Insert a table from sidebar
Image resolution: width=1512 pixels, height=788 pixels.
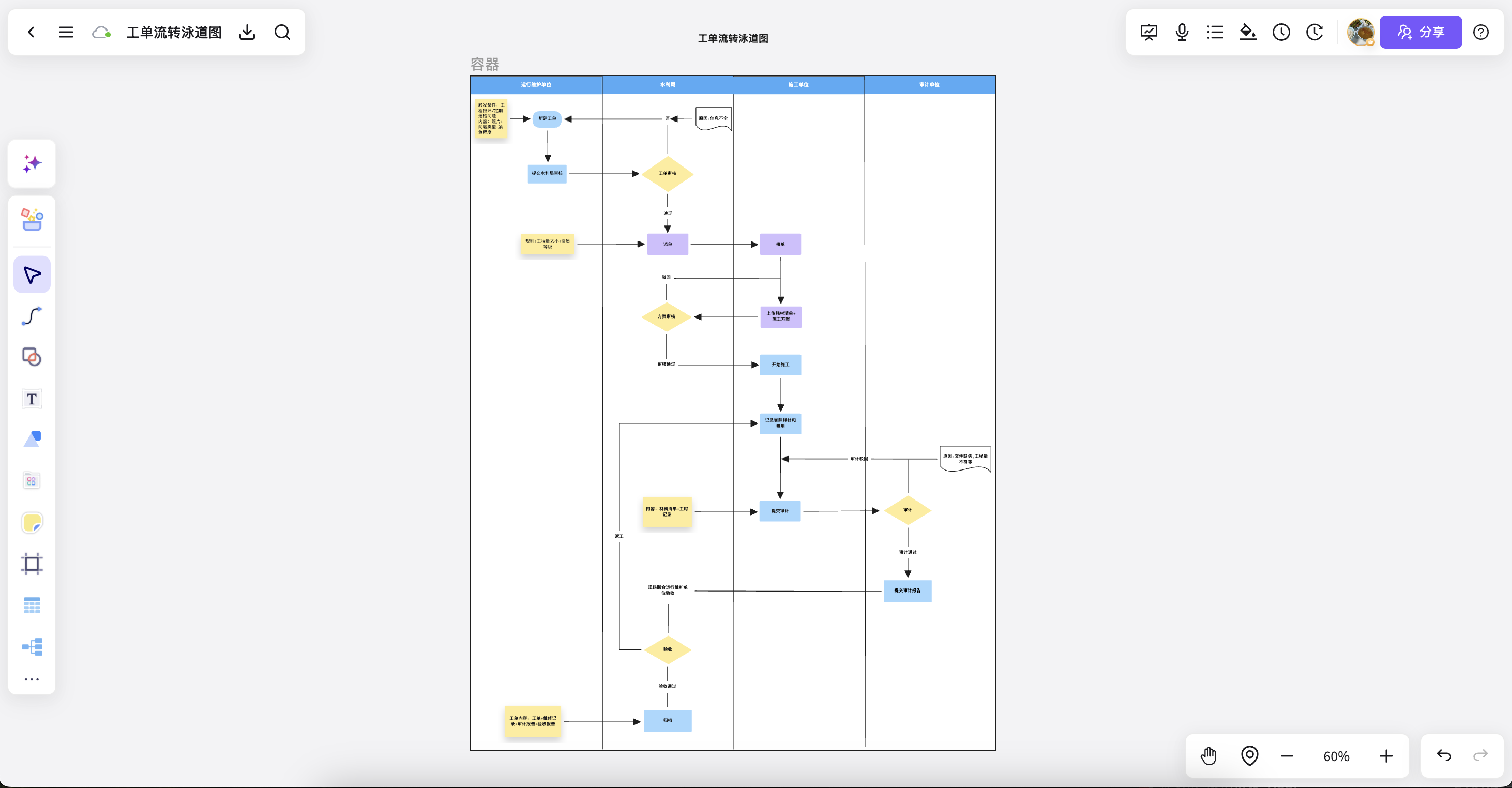click(32, 605)
